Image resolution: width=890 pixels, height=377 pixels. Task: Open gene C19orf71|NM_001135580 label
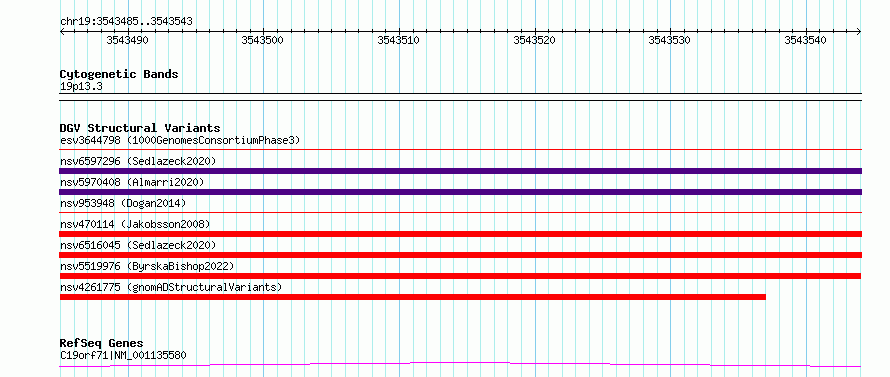coord(123,356)
